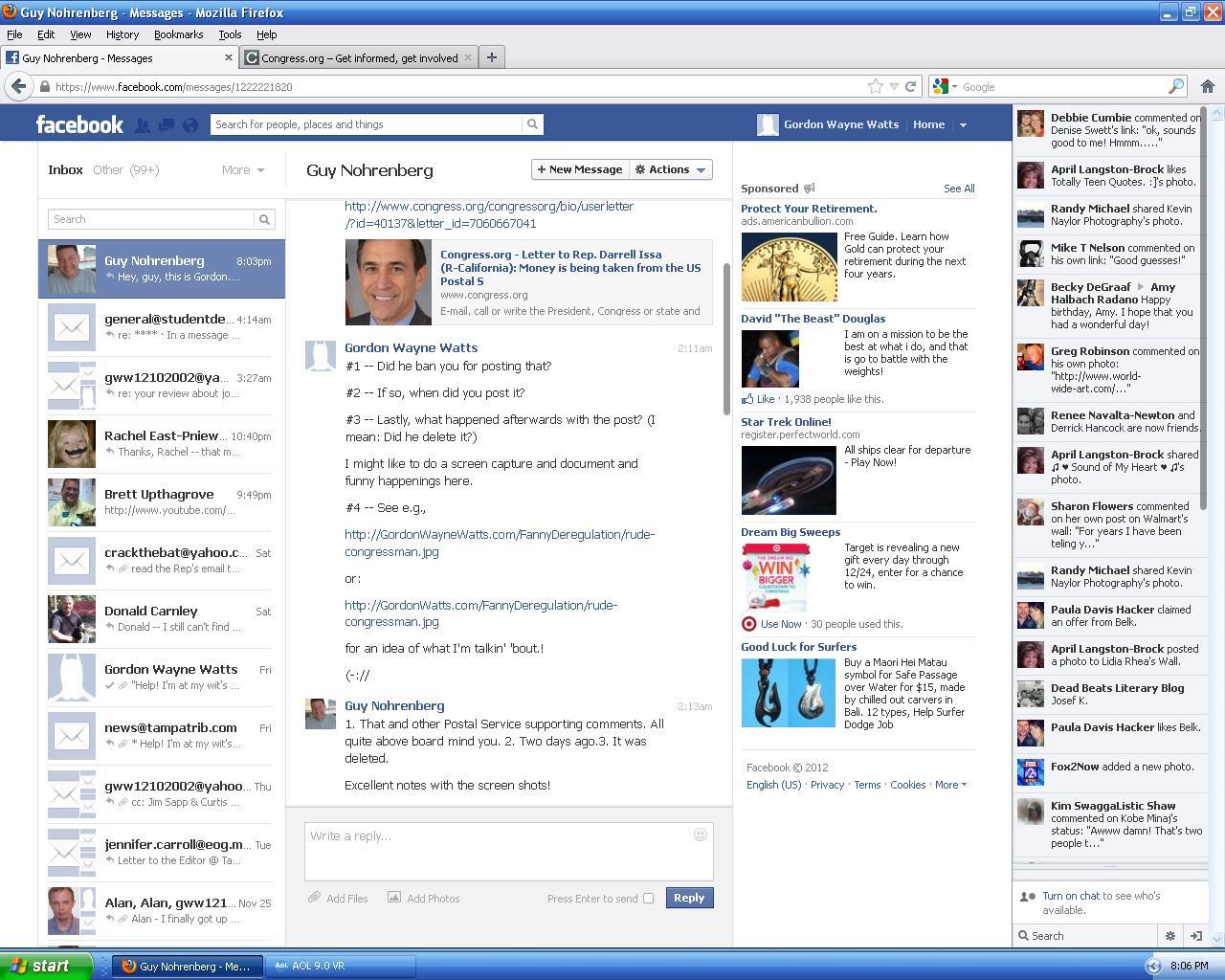The width and height of the screenshot is (1225, 980).
Task: Open GordonWatts.com rude-congressman.jpg link
Action: click(480, 613)
